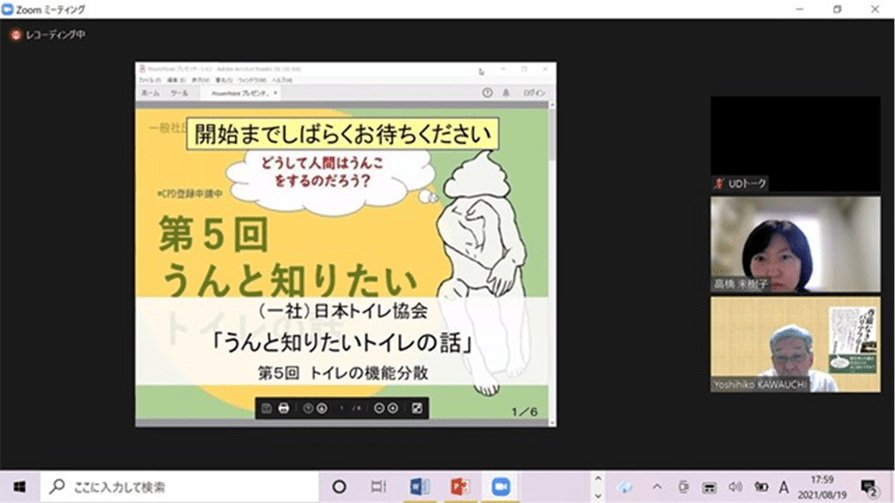895x503 pixels.
Task: Open the notifications bell in Adobe Reader
Action: pos(506,92)
